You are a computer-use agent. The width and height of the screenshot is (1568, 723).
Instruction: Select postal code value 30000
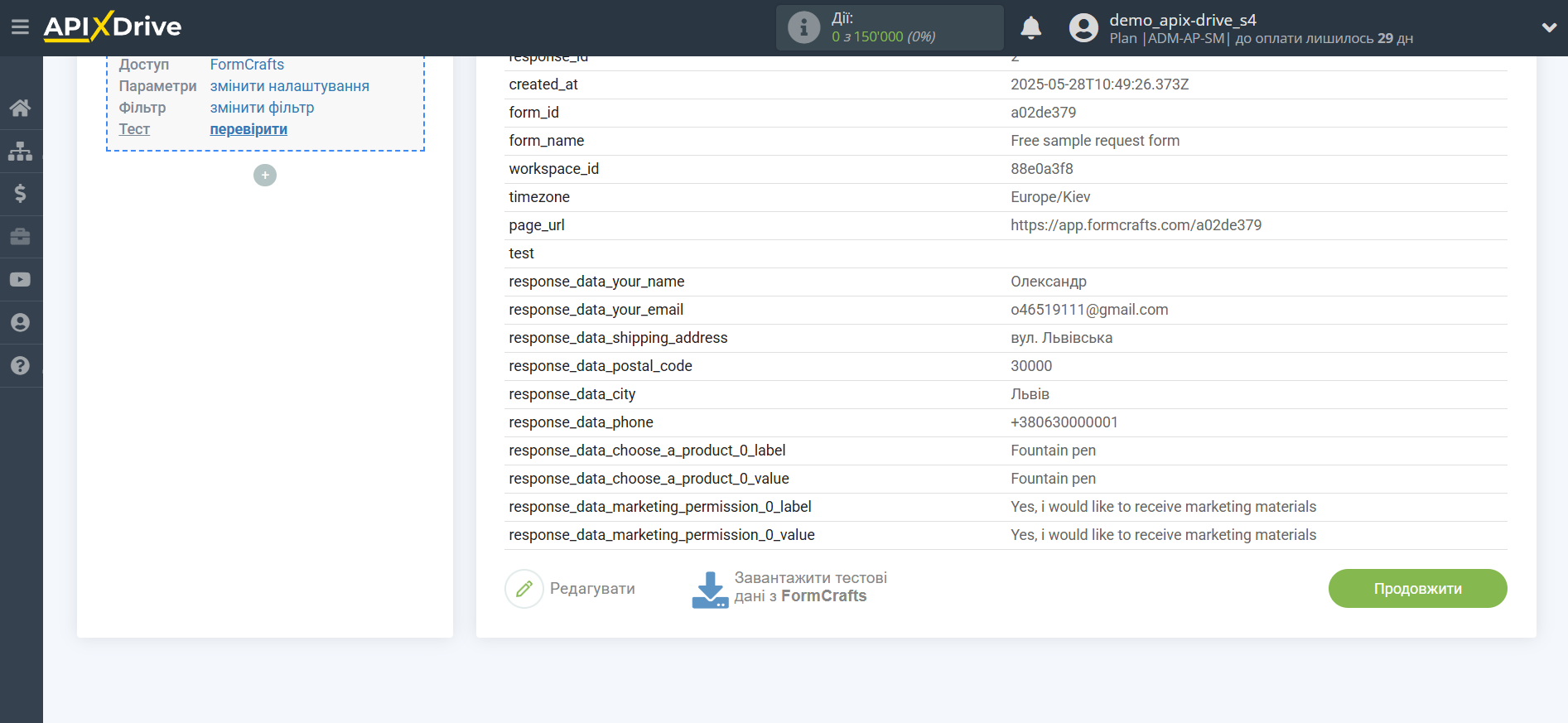[1031, 366]
